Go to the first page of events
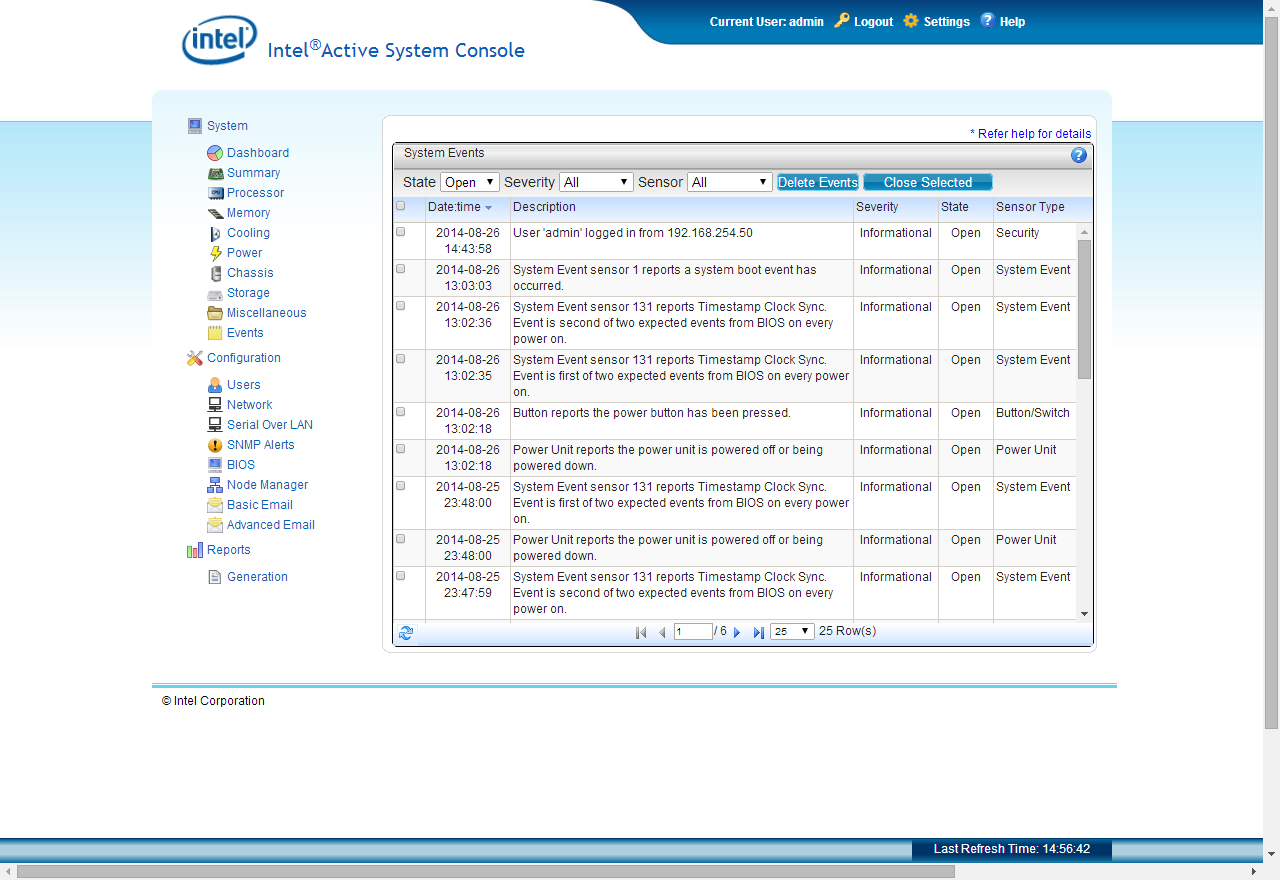 641,633
